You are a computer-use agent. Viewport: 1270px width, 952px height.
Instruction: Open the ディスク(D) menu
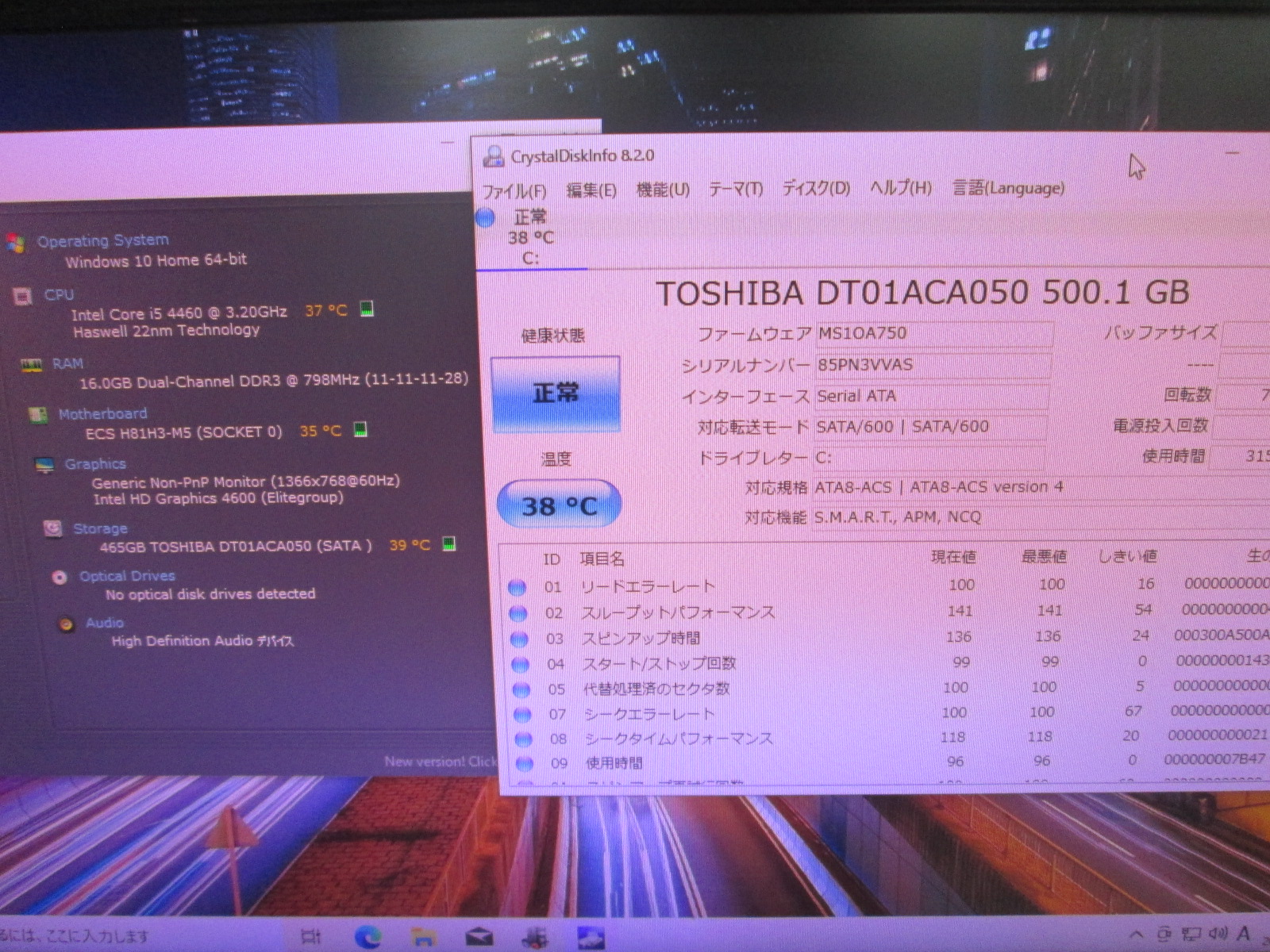tap(816, 189)
